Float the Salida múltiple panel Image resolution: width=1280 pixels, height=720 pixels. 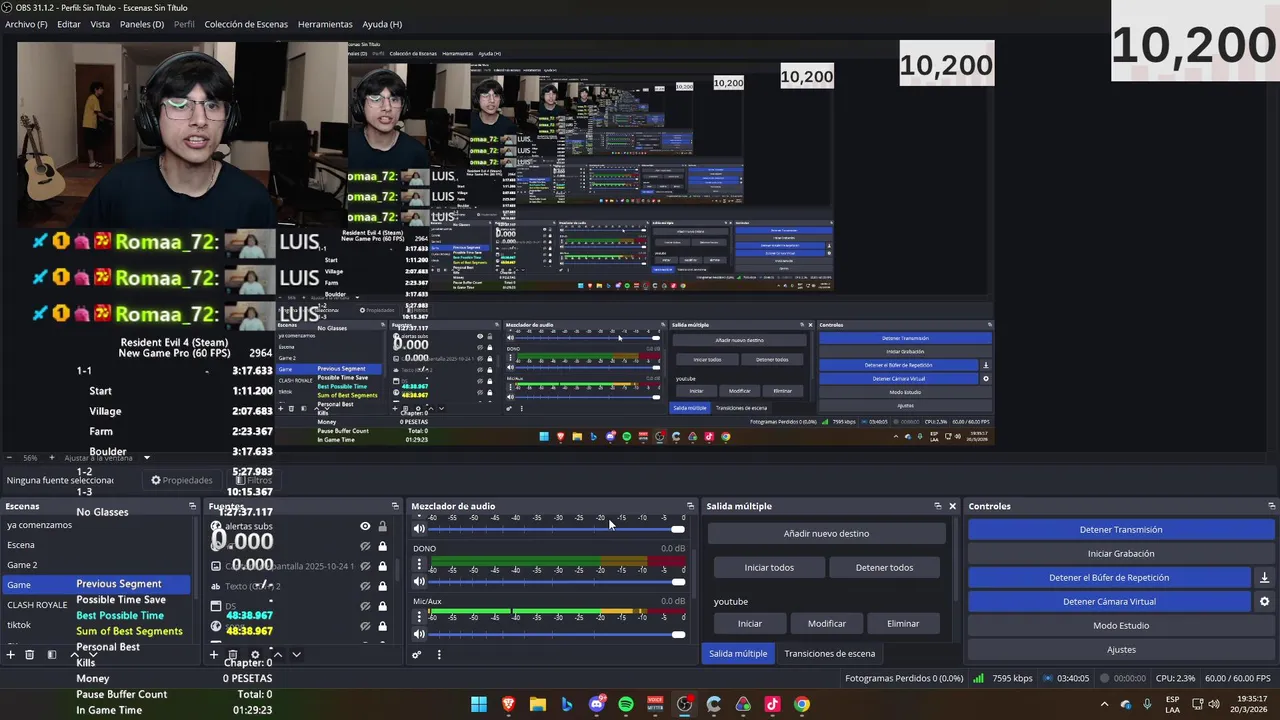tap(937, 506)
